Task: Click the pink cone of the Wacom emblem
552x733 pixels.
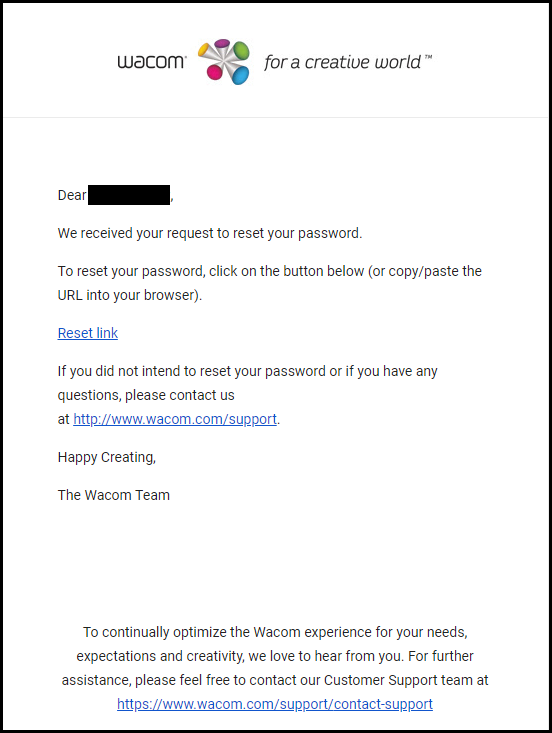Action: tap(214, 73)
